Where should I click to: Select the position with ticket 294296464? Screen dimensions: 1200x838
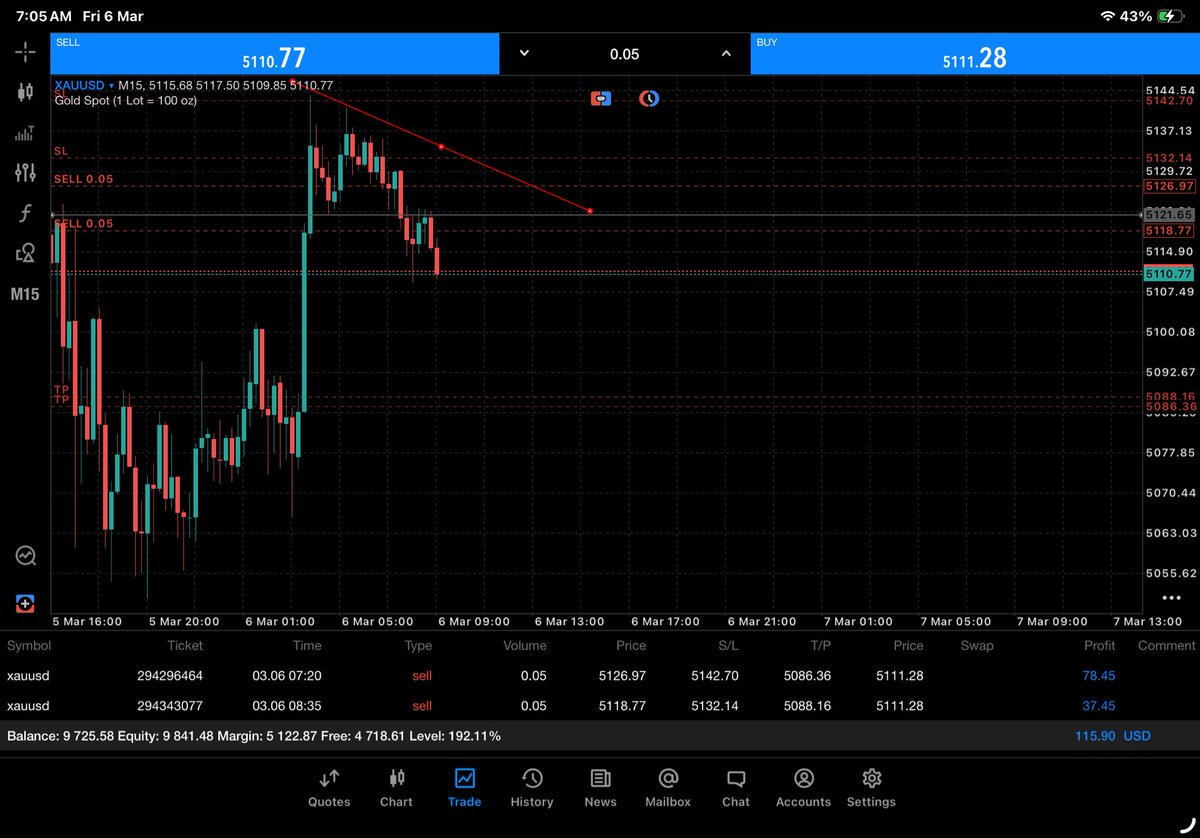click(600, 675)
